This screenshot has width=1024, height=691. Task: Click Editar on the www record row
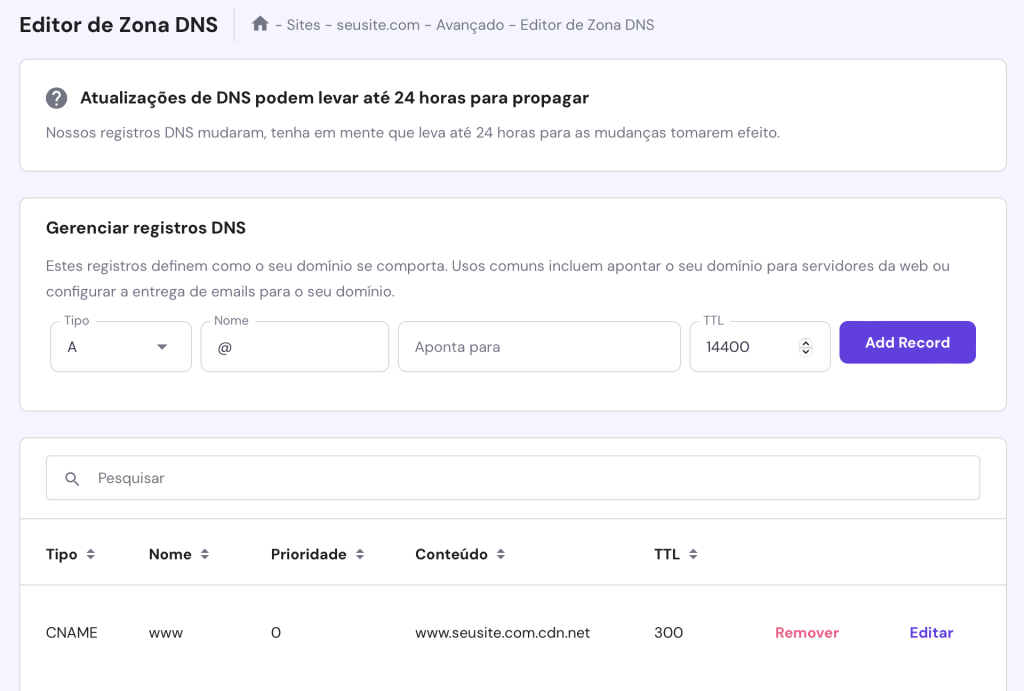(931, 632)
